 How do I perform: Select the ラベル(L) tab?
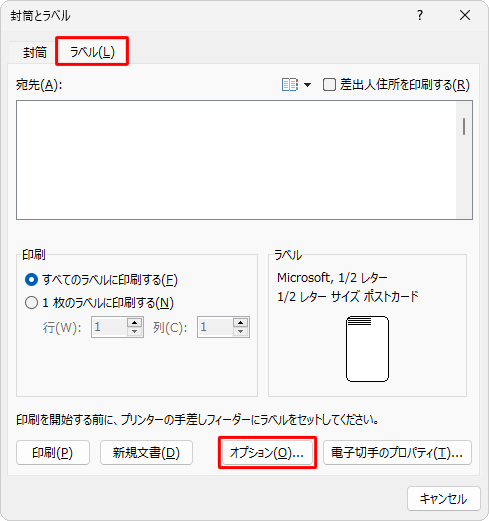(92, 52)
